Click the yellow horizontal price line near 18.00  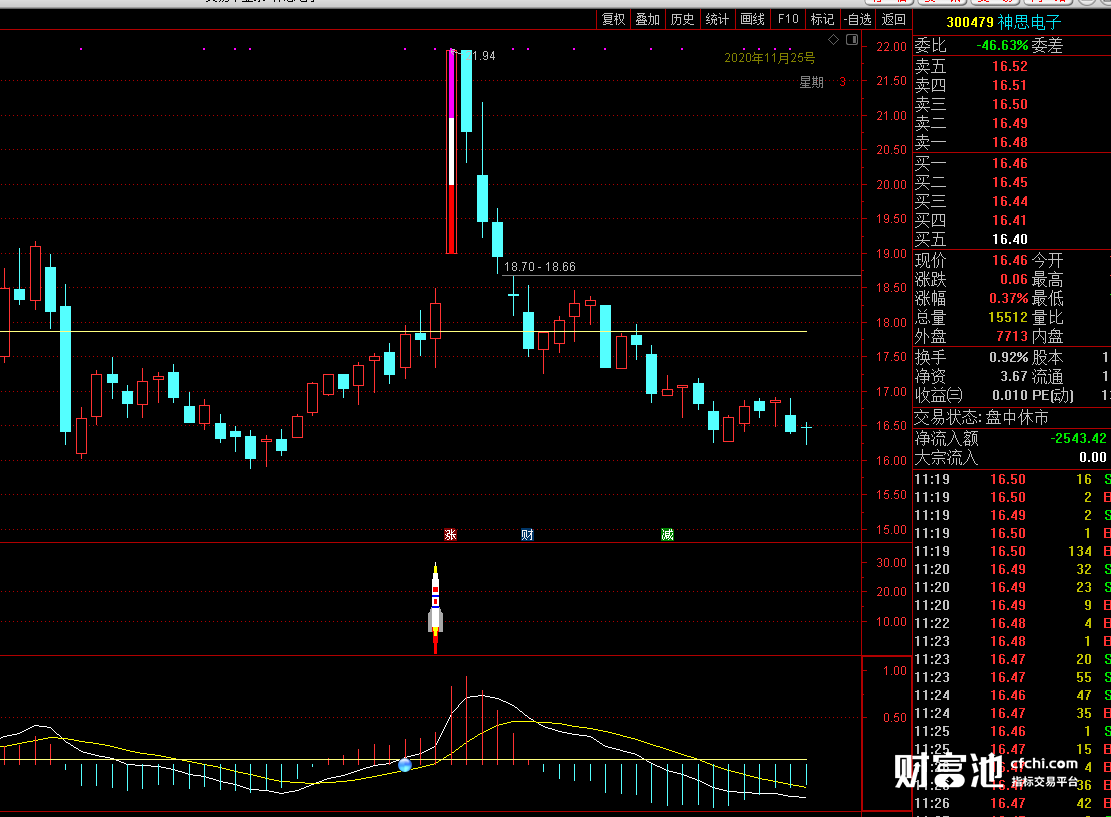[403, 331]
